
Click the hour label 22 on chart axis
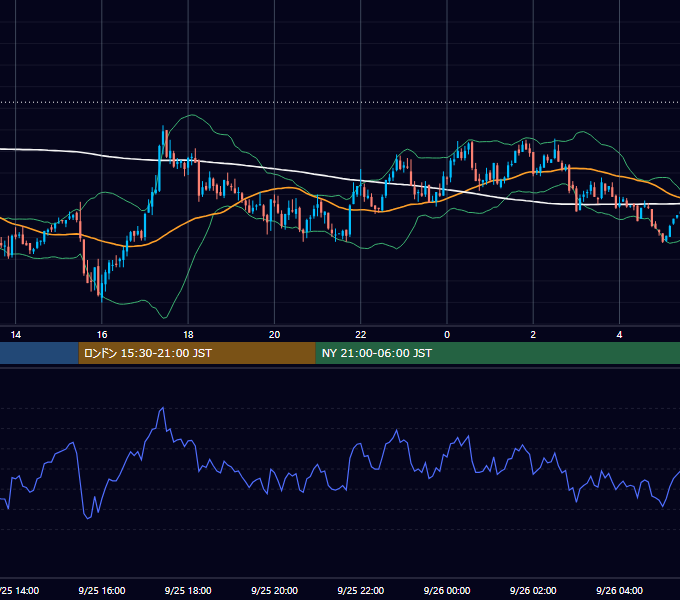point(360,335)
